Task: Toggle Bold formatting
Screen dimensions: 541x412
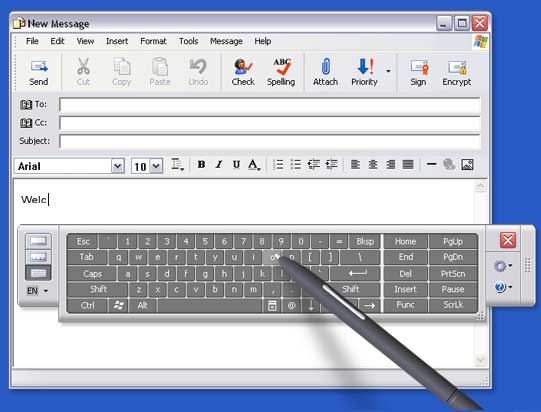Action: pos(201,165)
